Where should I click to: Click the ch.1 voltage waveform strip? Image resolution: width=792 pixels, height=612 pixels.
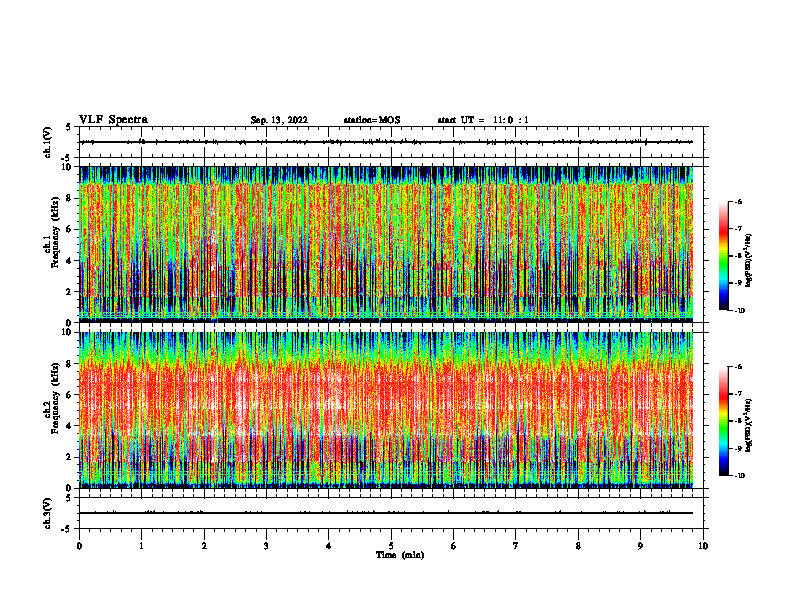391,142
